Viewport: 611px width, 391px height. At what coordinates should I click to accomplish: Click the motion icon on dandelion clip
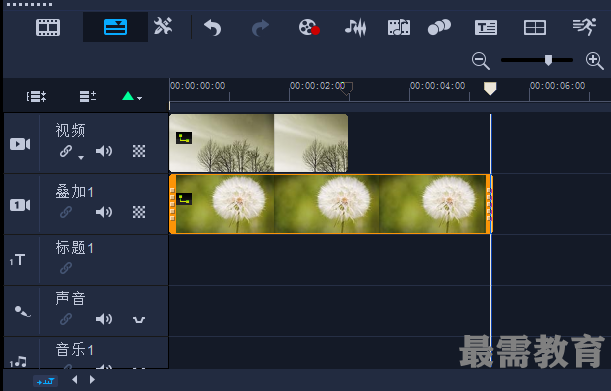184,199
